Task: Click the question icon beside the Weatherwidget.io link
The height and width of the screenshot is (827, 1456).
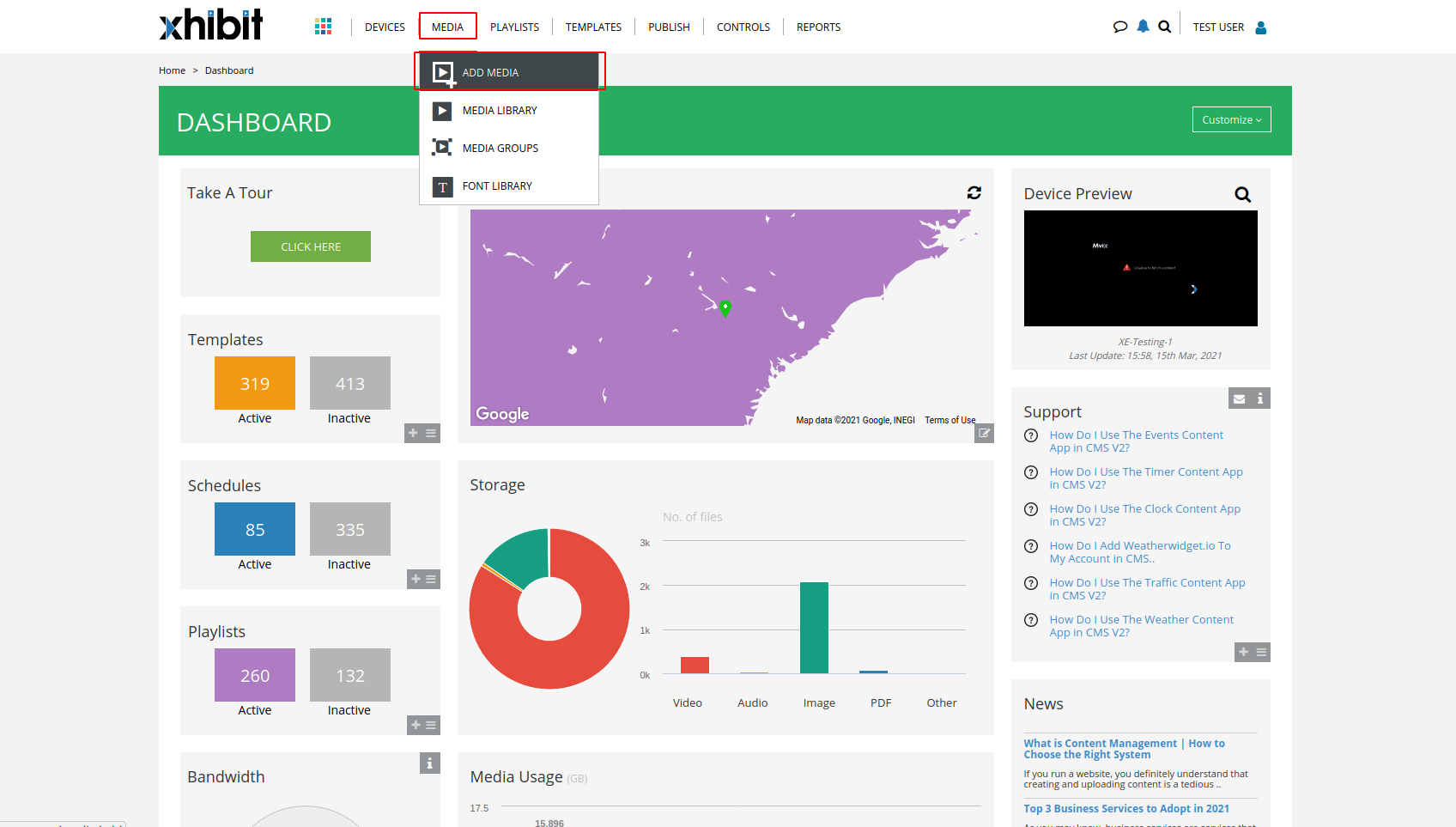Action: [x=1031, y=546]
